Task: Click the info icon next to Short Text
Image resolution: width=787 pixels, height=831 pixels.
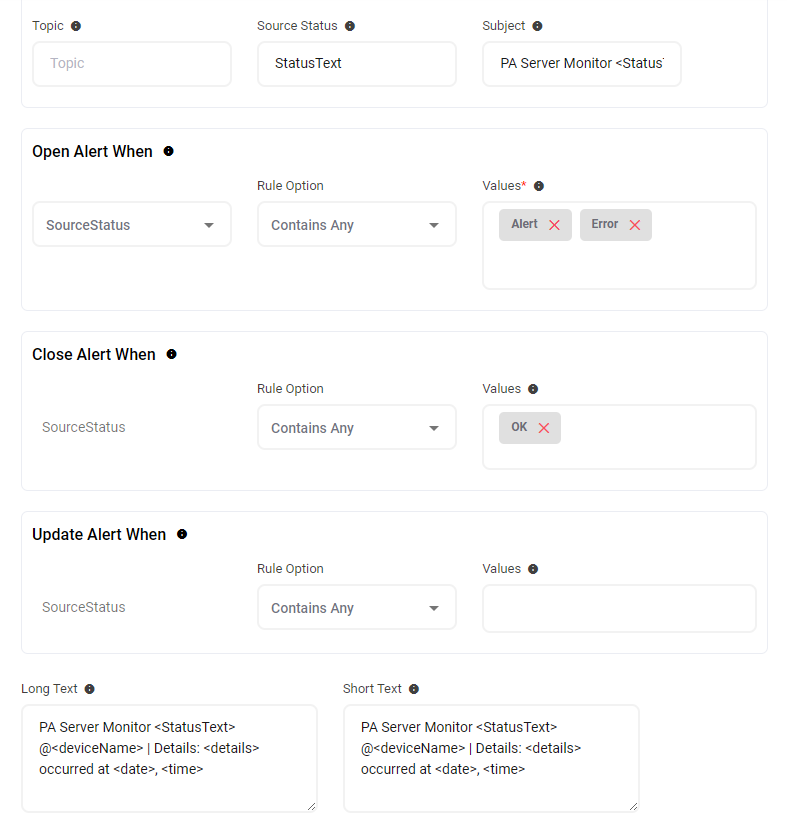Action: point(414,689)
